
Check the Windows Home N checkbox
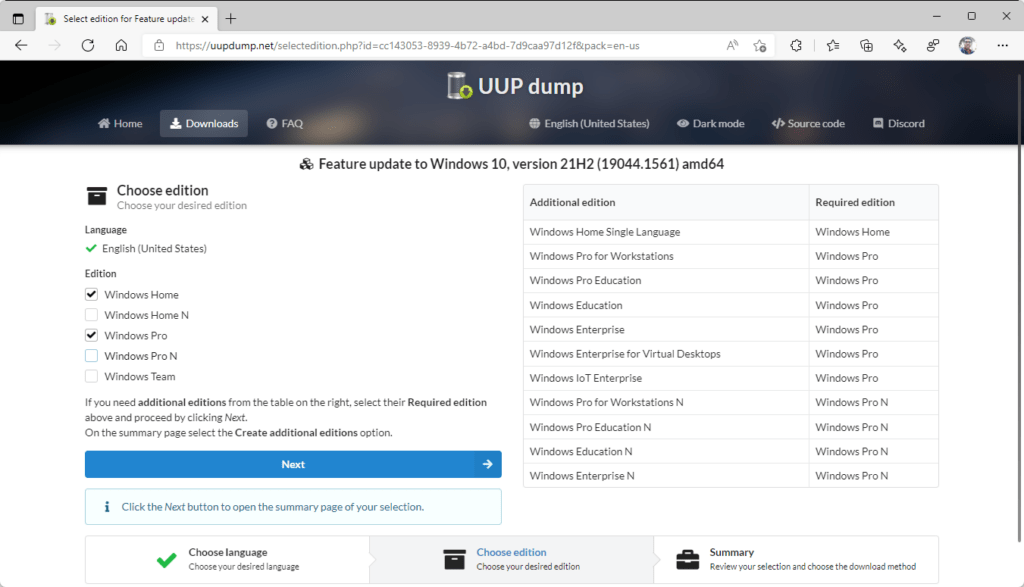click(92, 315)
